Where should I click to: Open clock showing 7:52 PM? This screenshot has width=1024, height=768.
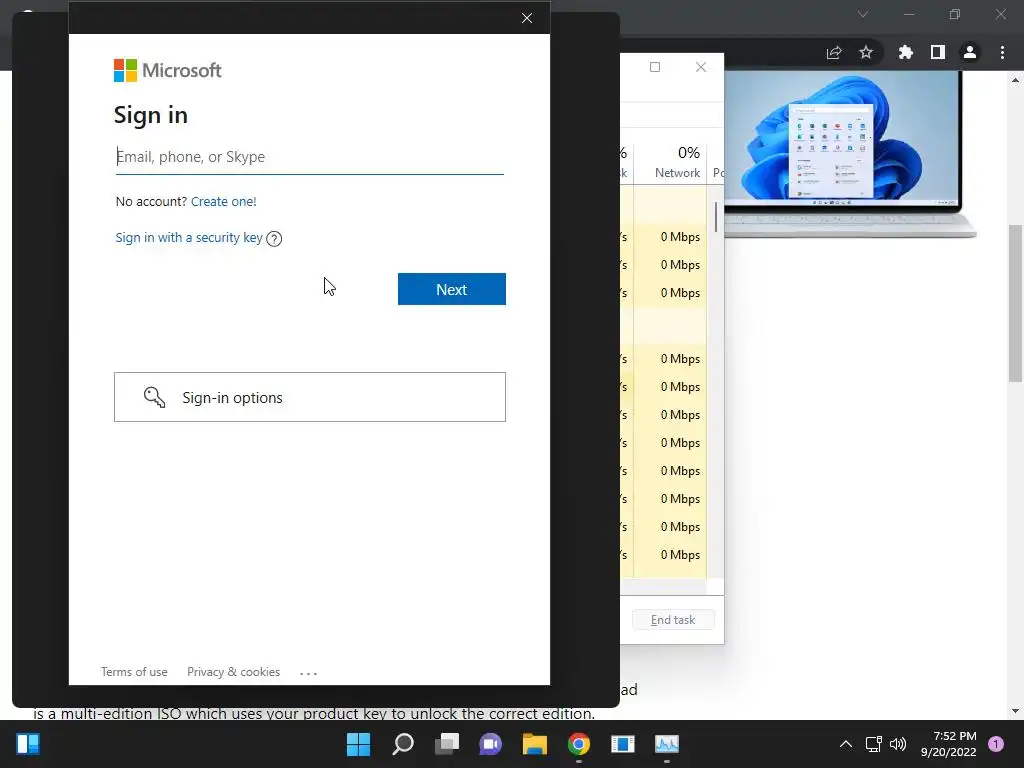948,744
